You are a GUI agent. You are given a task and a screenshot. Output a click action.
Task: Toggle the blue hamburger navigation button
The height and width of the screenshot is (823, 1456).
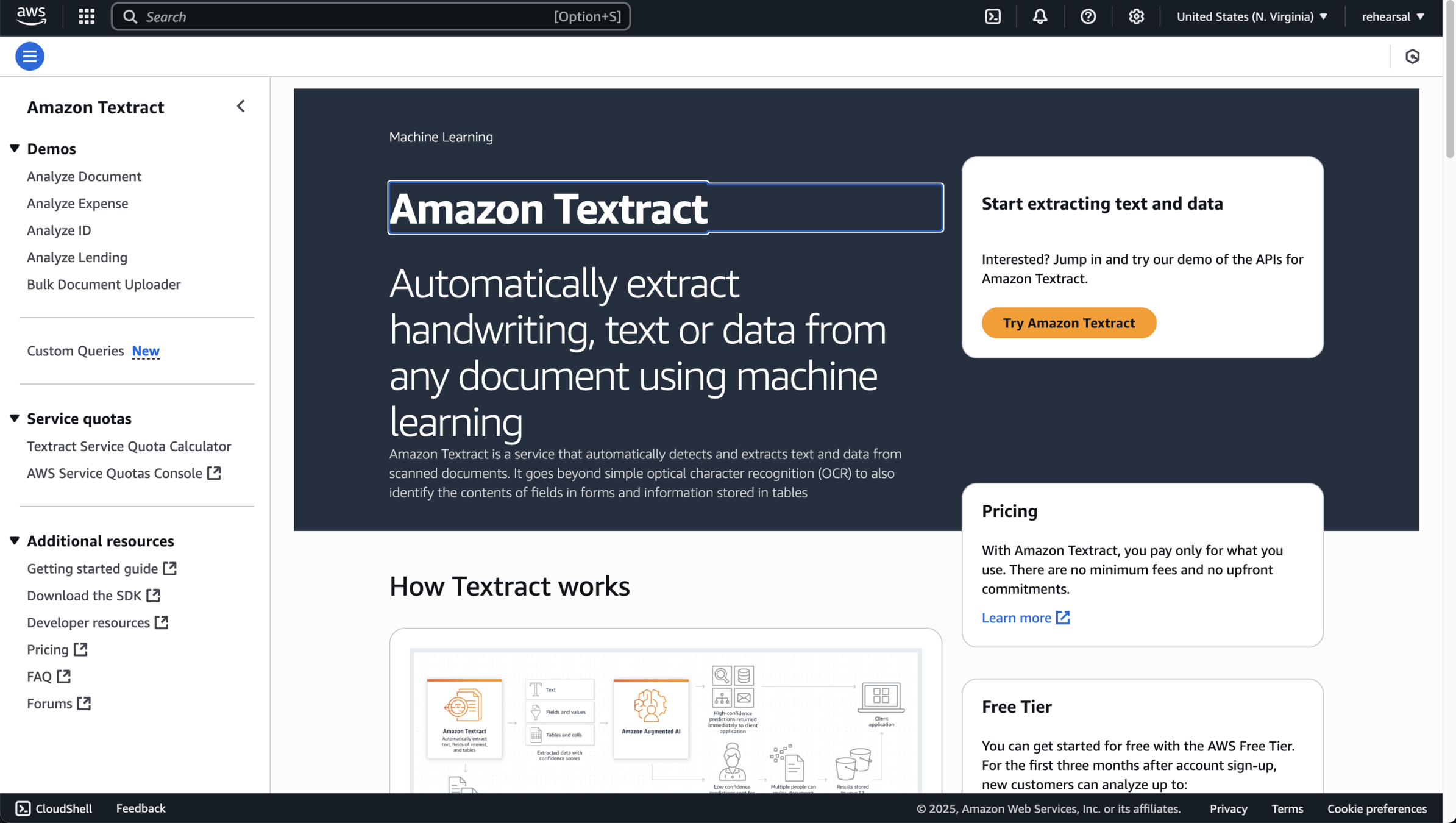(x=29, y=56)
